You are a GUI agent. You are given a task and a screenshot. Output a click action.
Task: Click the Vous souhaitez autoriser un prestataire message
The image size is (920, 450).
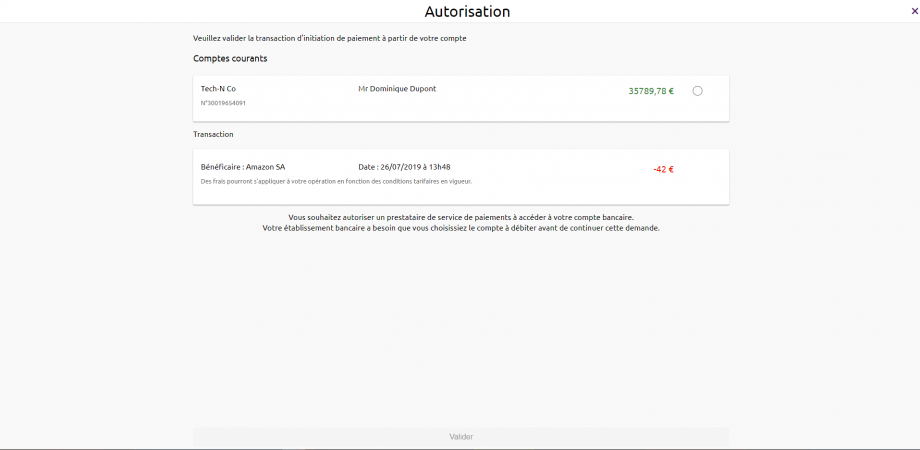(x=461, y=217)
